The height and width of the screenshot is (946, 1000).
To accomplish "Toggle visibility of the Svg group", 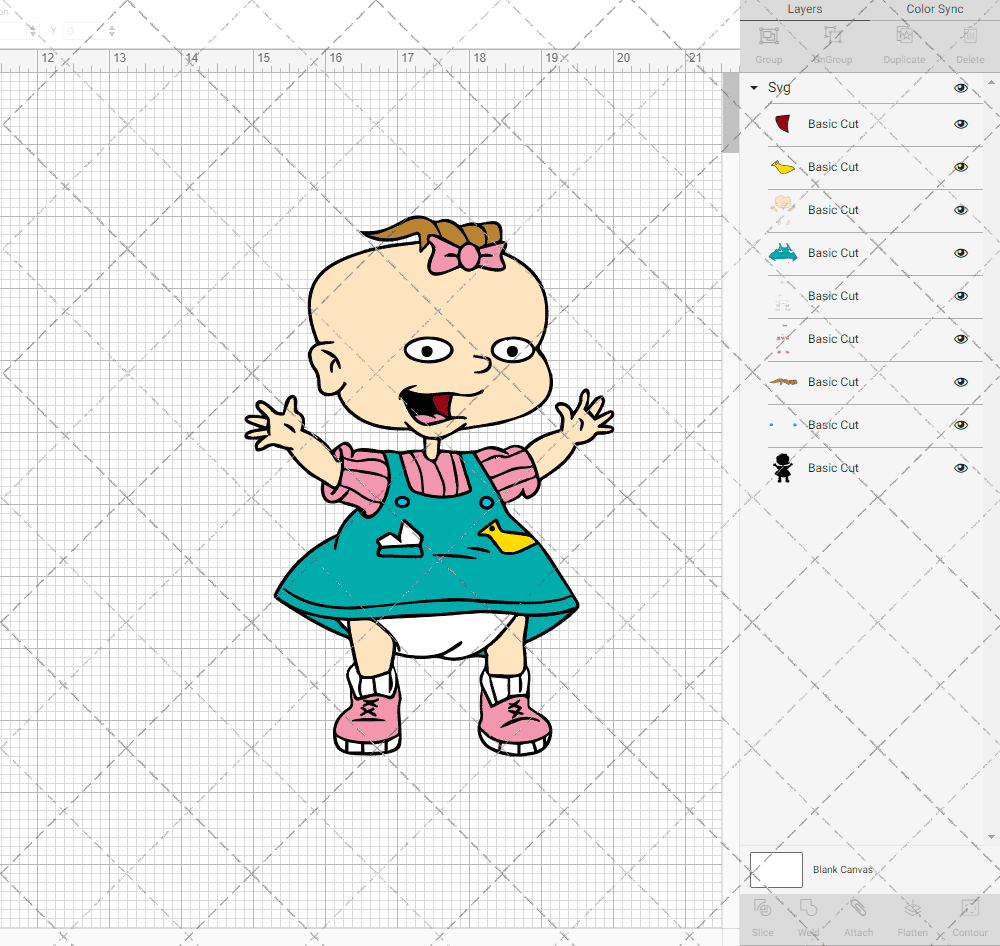I will coord(960,88).
